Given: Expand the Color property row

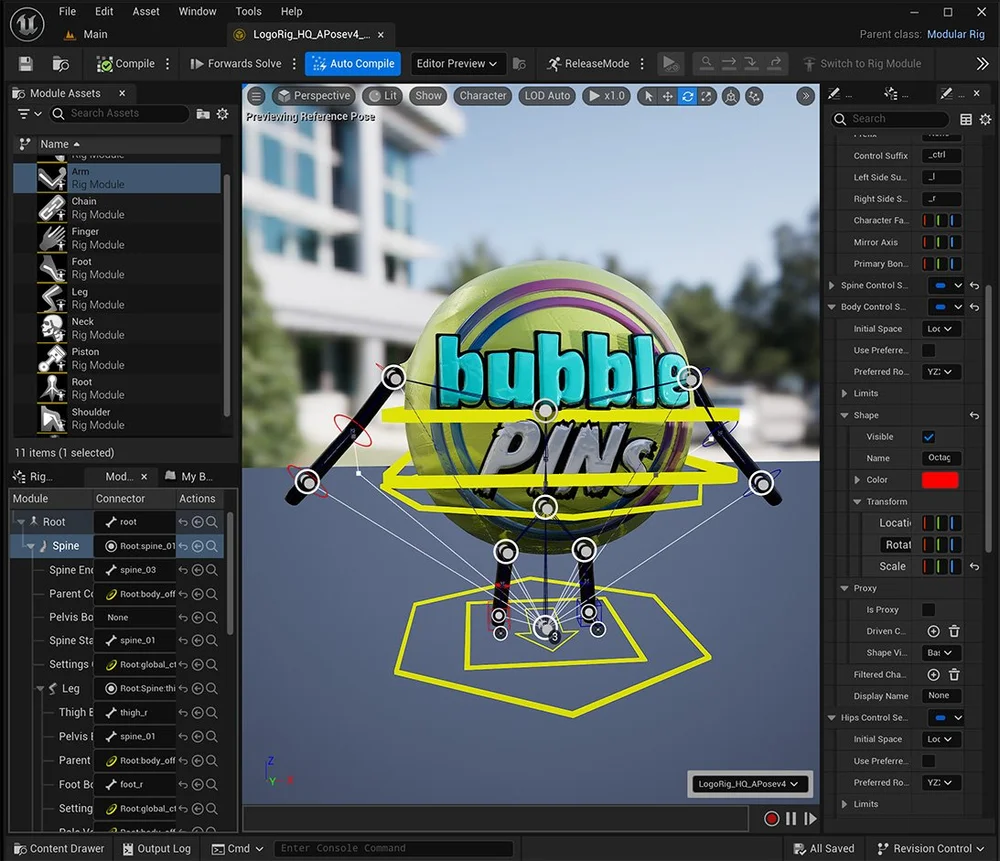Looking at the screenshot, I should [x=857, y=480].
